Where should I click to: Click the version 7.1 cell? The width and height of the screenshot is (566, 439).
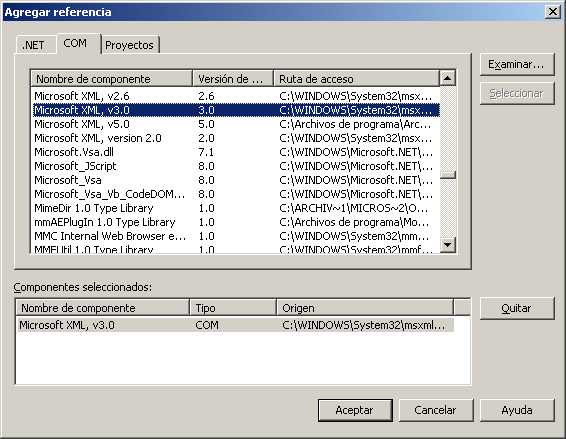point(206,152)
